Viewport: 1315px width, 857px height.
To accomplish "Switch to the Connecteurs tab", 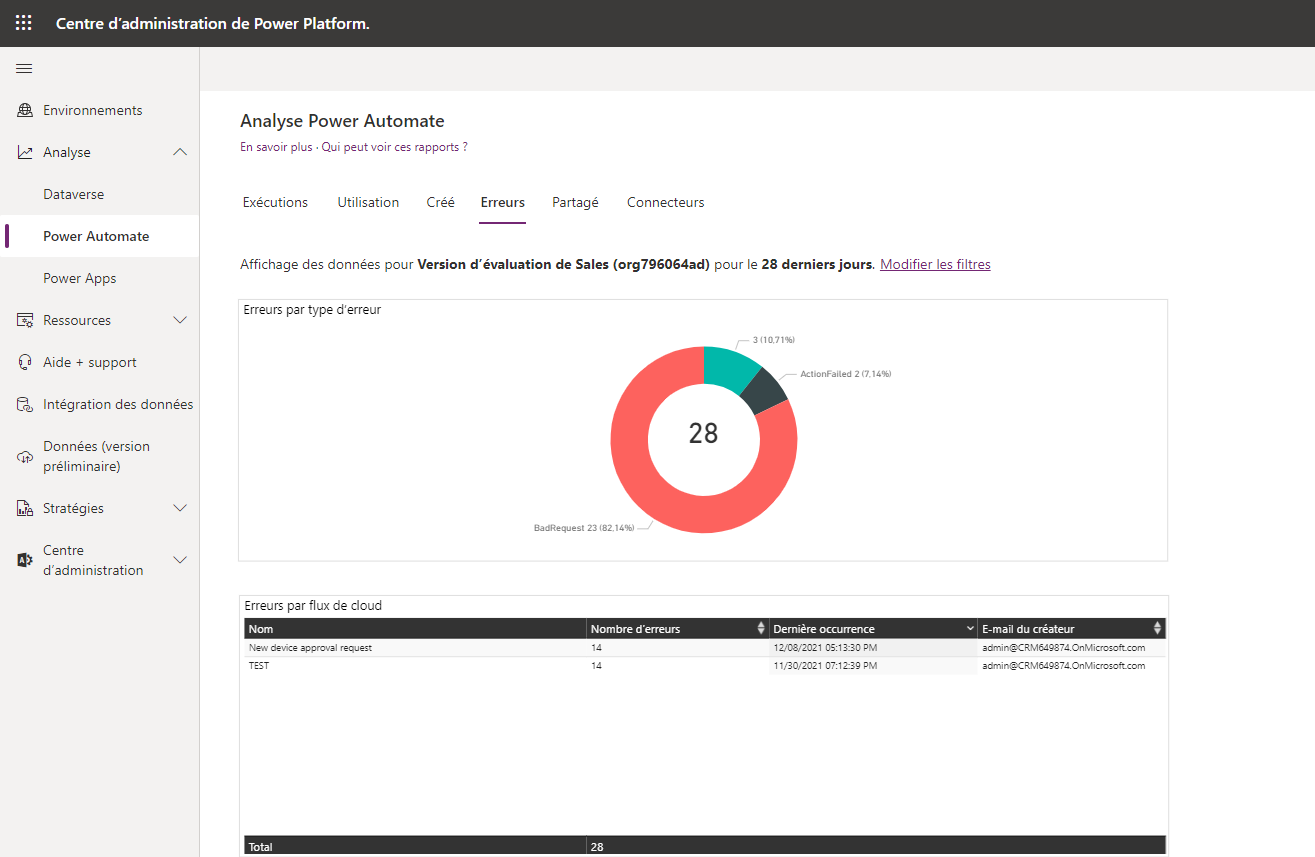I will pos(665,202).
